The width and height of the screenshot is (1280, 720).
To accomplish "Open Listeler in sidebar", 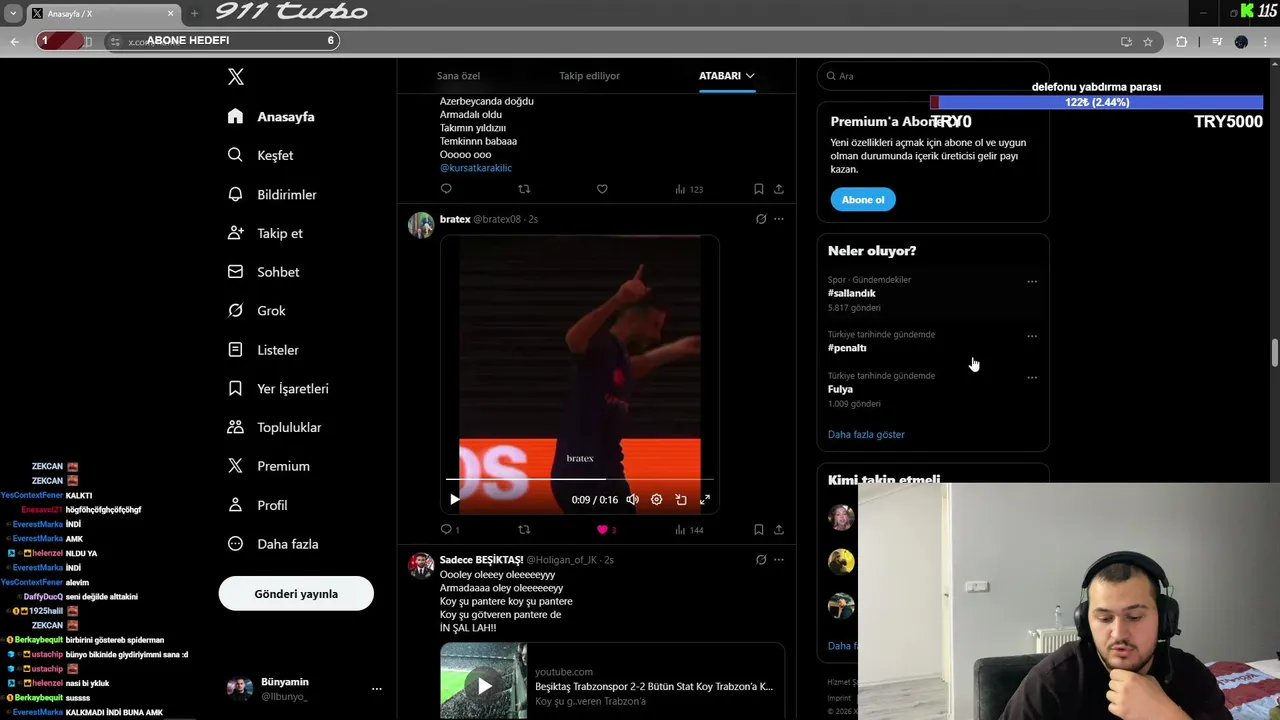I will (x=263, y=350).
